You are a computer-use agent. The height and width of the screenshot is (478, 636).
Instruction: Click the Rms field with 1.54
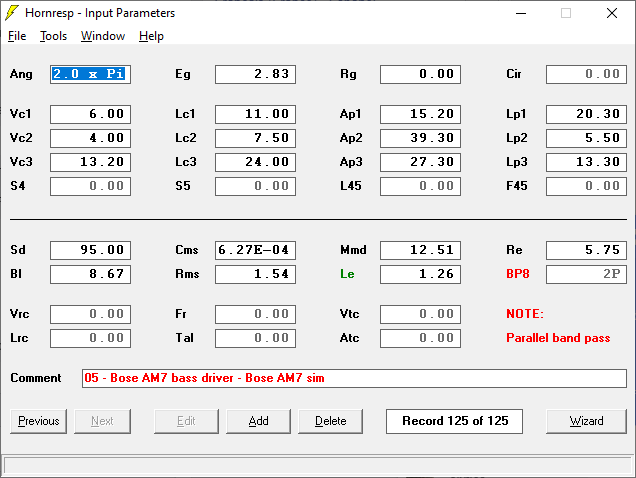click(x=256, y=274)
